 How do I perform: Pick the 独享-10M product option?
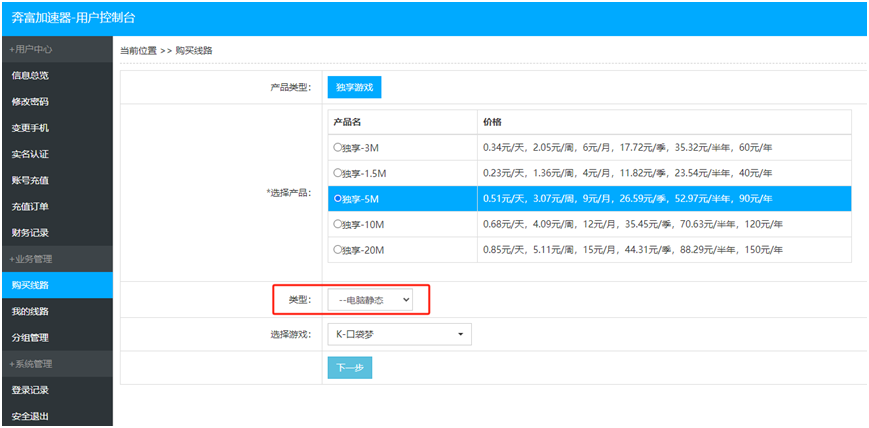pyautogui.click(x=337, y=224)
